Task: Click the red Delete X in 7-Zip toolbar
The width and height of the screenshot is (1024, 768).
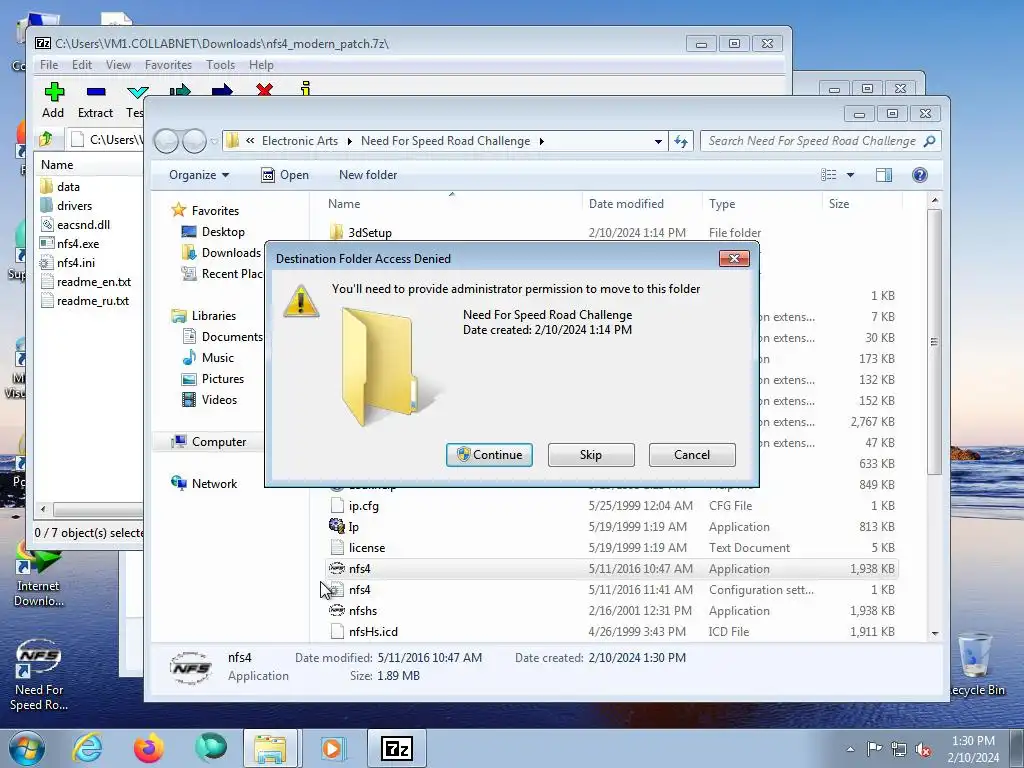Action: [264, 90]
